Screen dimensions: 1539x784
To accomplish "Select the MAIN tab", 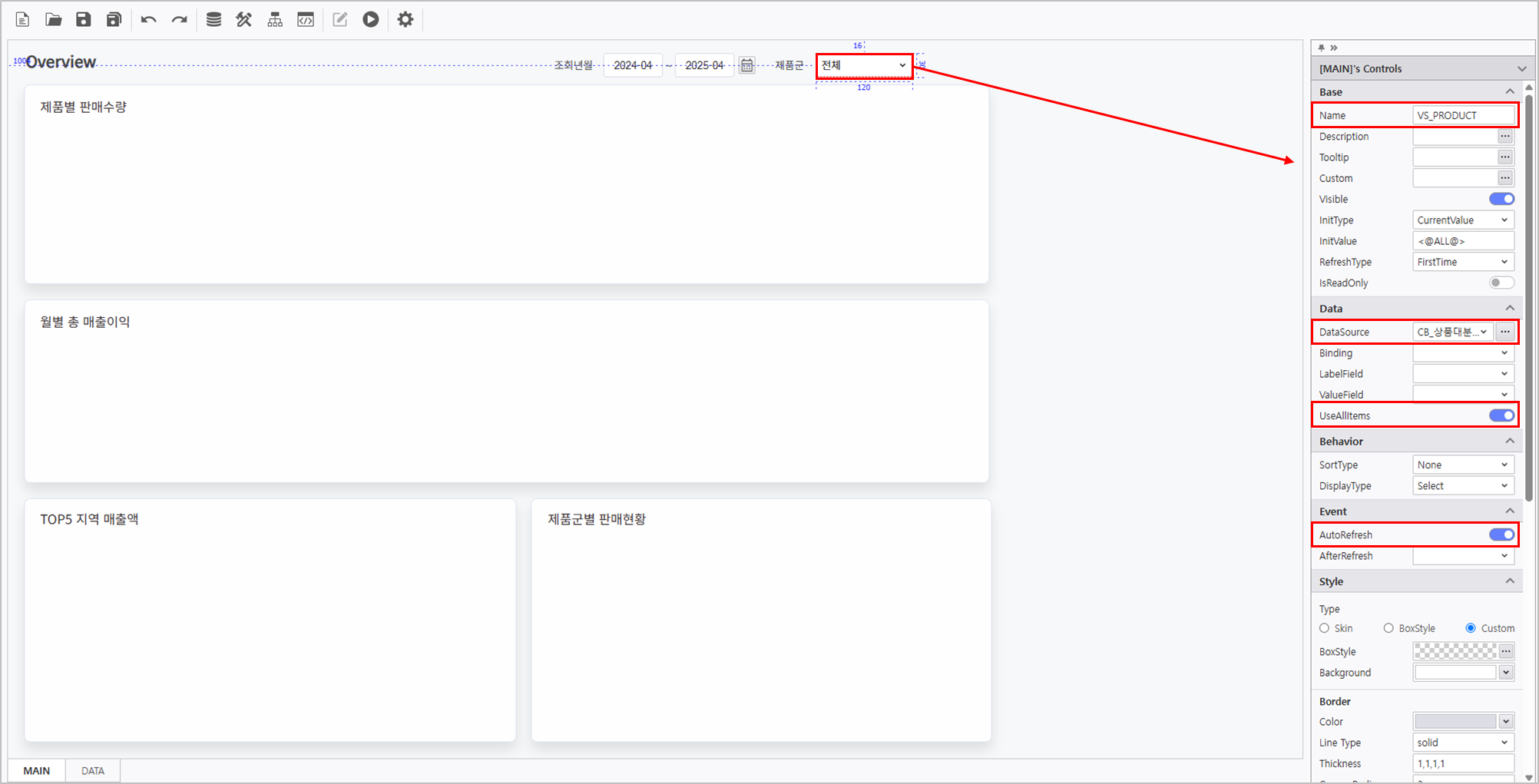I will [37, 771].
